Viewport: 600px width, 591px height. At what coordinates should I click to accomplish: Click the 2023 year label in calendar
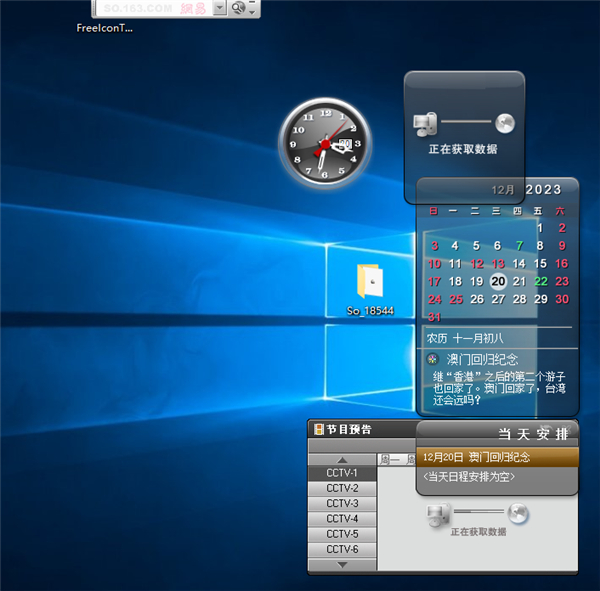(x=543, y=190)
